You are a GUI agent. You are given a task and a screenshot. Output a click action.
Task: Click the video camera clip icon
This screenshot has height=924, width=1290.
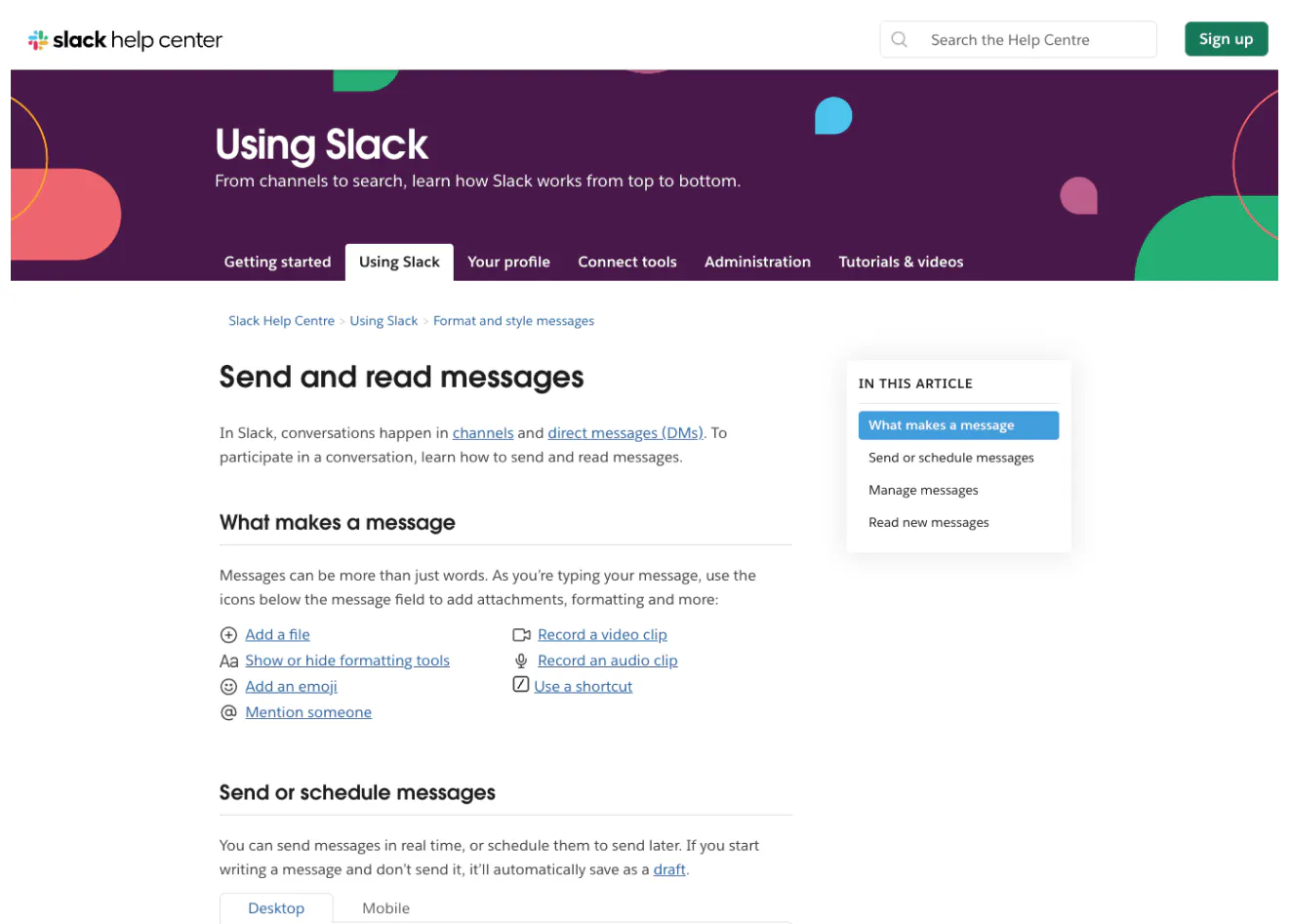pos(521,635)
